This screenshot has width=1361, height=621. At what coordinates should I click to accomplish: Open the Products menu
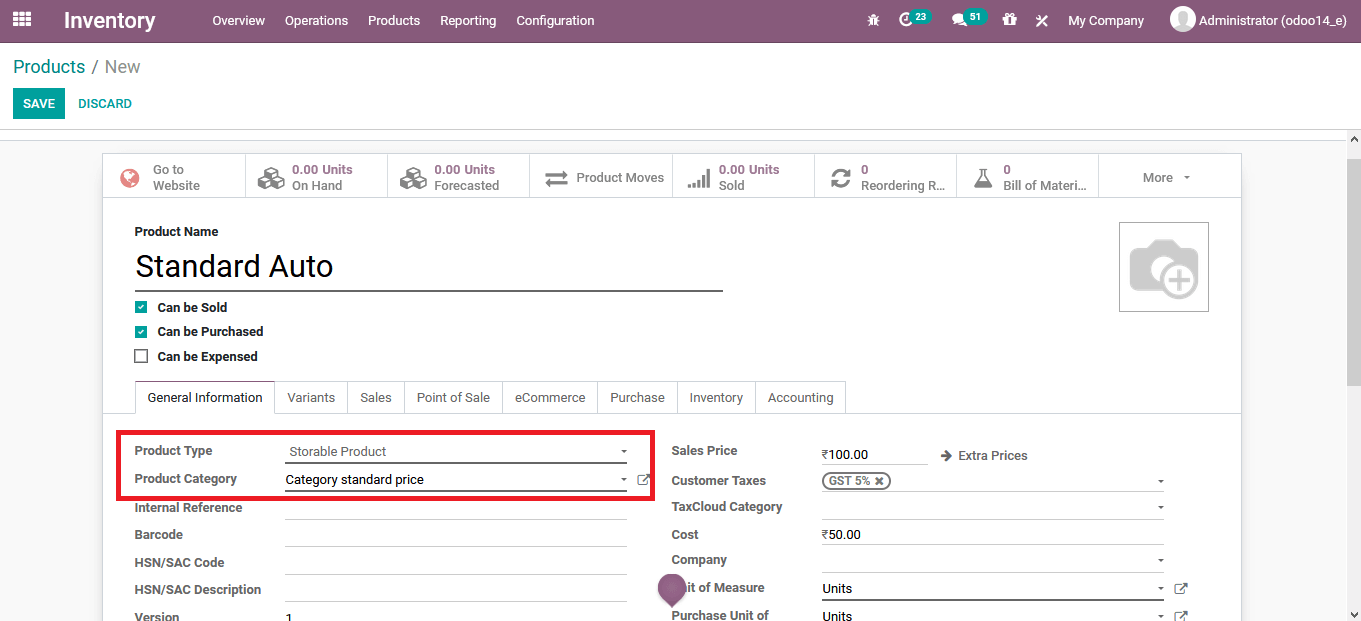click(394, 20)
